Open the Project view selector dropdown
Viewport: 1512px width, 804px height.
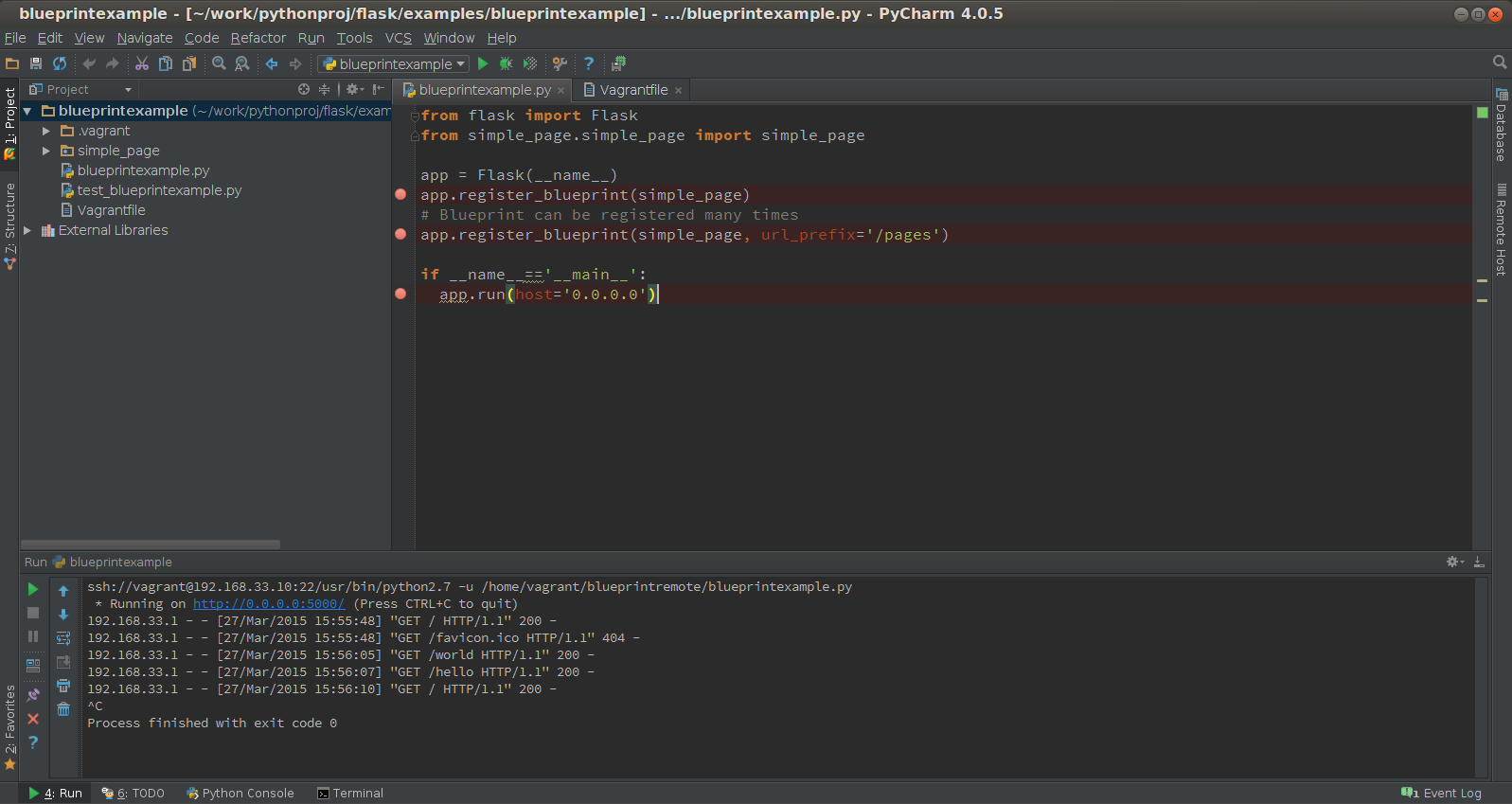(x=80, y=89)
